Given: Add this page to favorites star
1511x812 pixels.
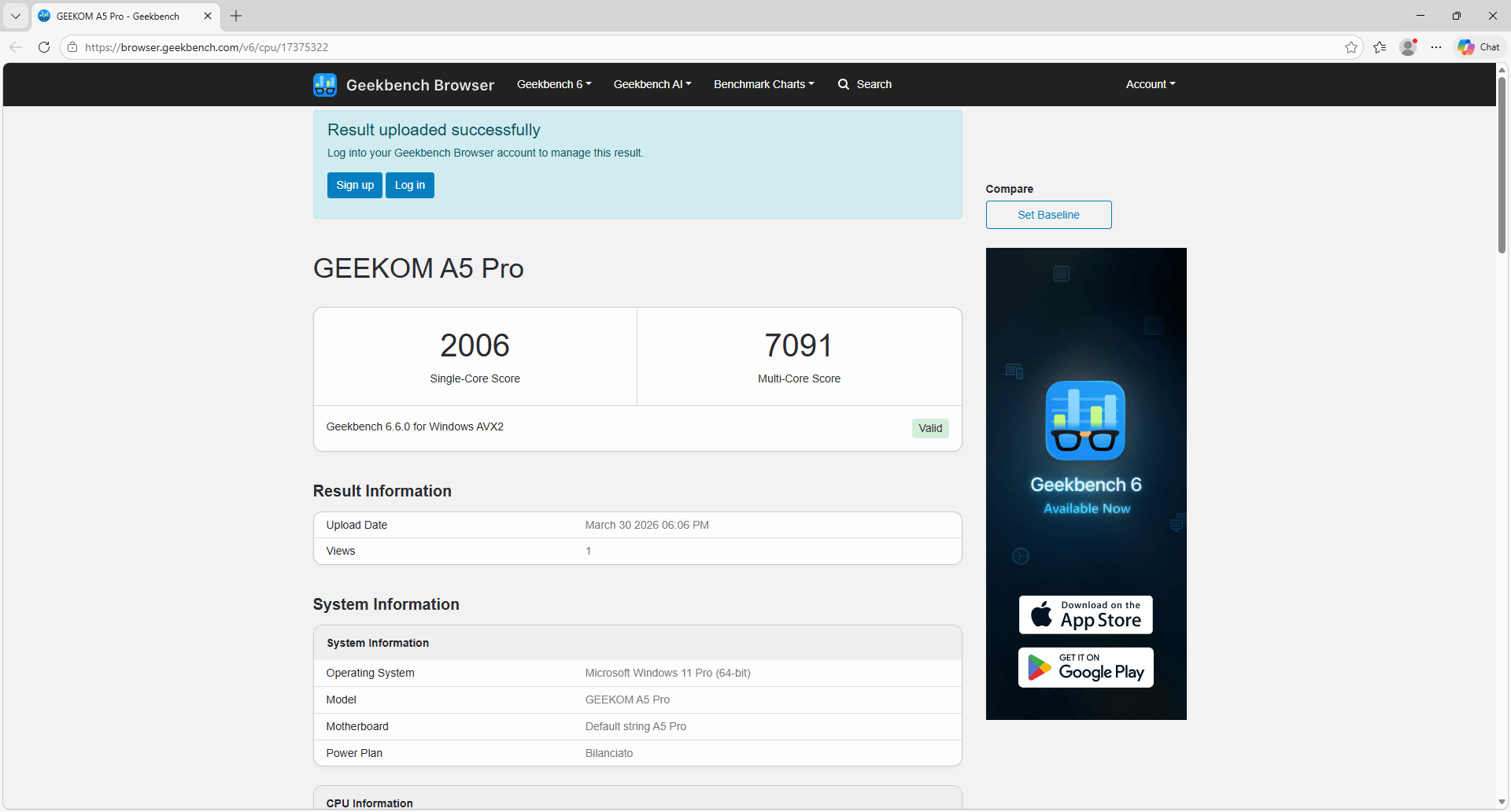Looking at the screenshot, I should pyautogui.click(x=1351, y=47).
